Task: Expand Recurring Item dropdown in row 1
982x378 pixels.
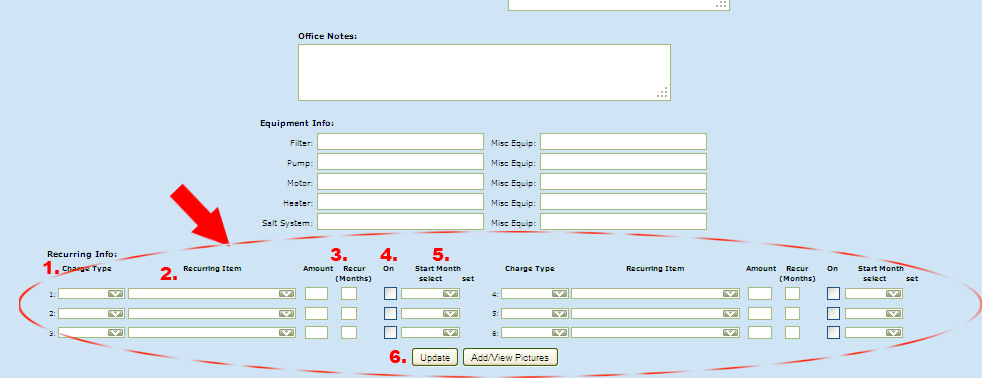Action: 212,294
